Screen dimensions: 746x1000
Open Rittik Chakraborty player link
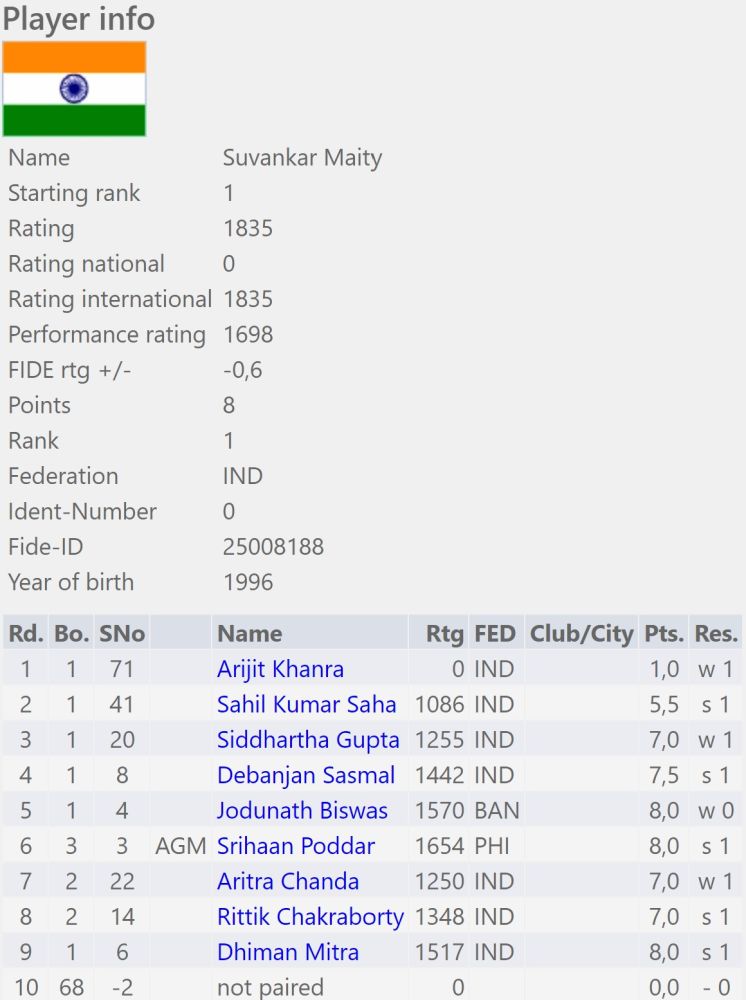pos(310,916)
